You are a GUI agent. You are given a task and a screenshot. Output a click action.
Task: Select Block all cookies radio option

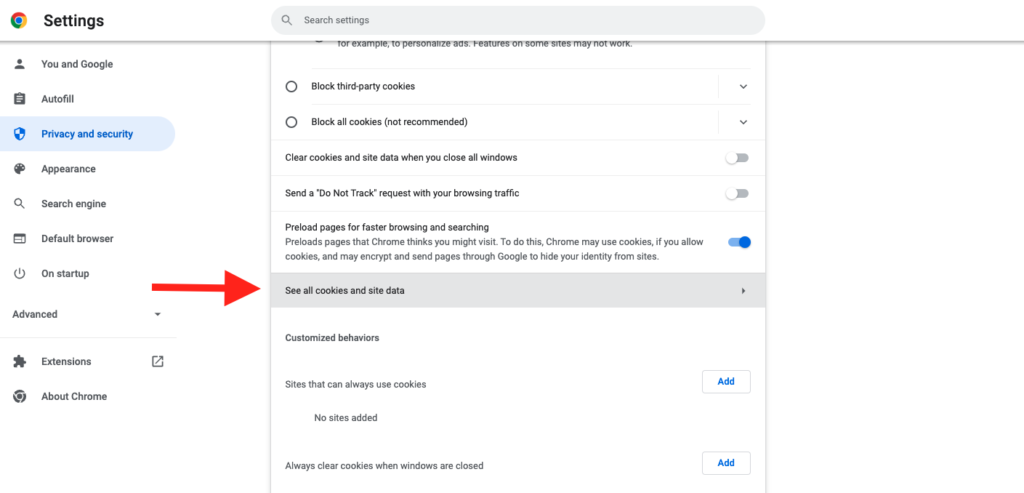point(292,122)
